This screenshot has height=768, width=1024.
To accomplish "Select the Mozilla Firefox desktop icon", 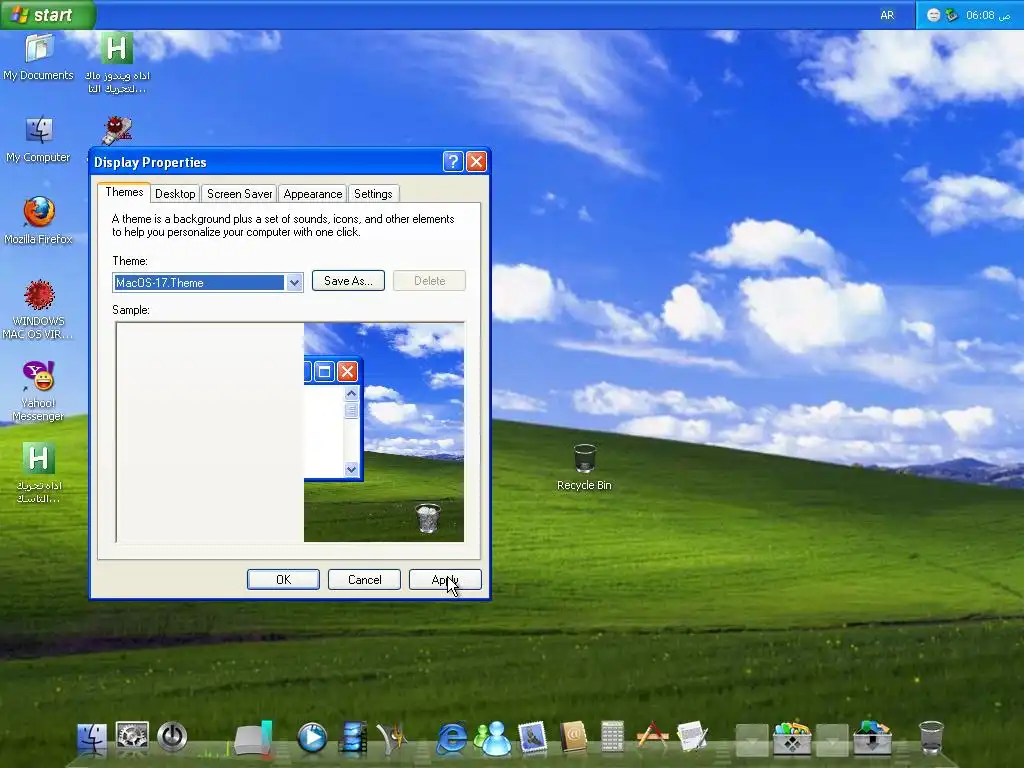I will point(39,221).
